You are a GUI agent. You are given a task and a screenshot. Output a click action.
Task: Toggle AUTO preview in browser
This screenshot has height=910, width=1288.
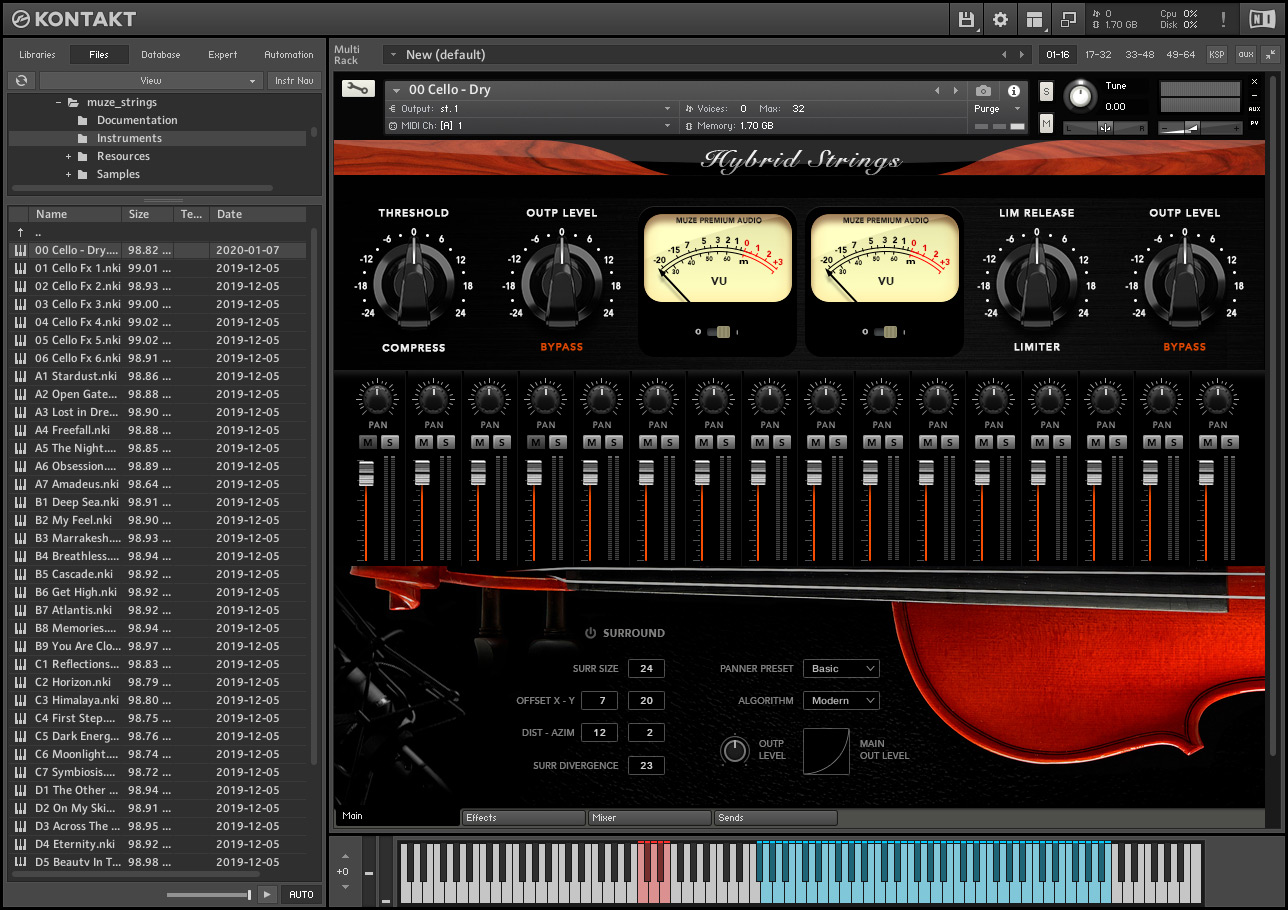pyautogui.click(x=301, y=895)
